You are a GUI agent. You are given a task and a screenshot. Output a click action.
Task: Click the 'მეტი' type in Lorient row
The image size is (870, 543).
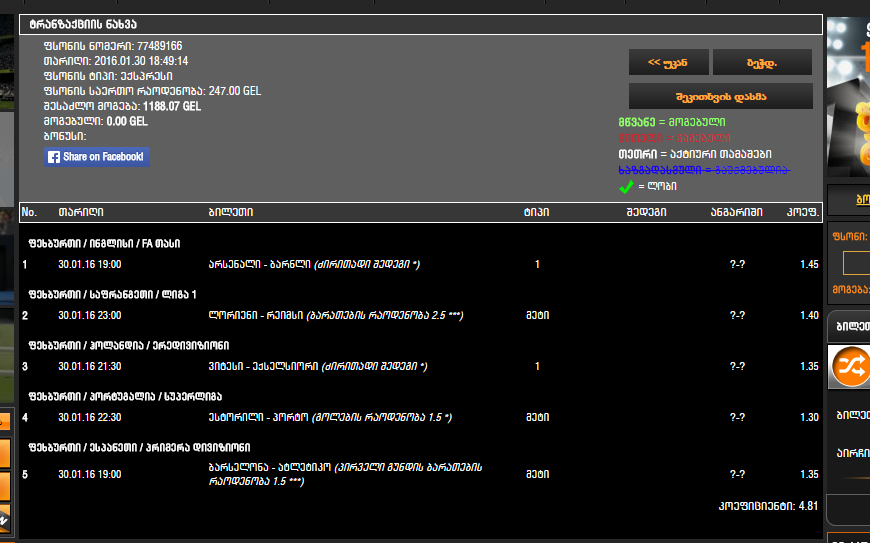pyautogui.click(x=537, y=316)
